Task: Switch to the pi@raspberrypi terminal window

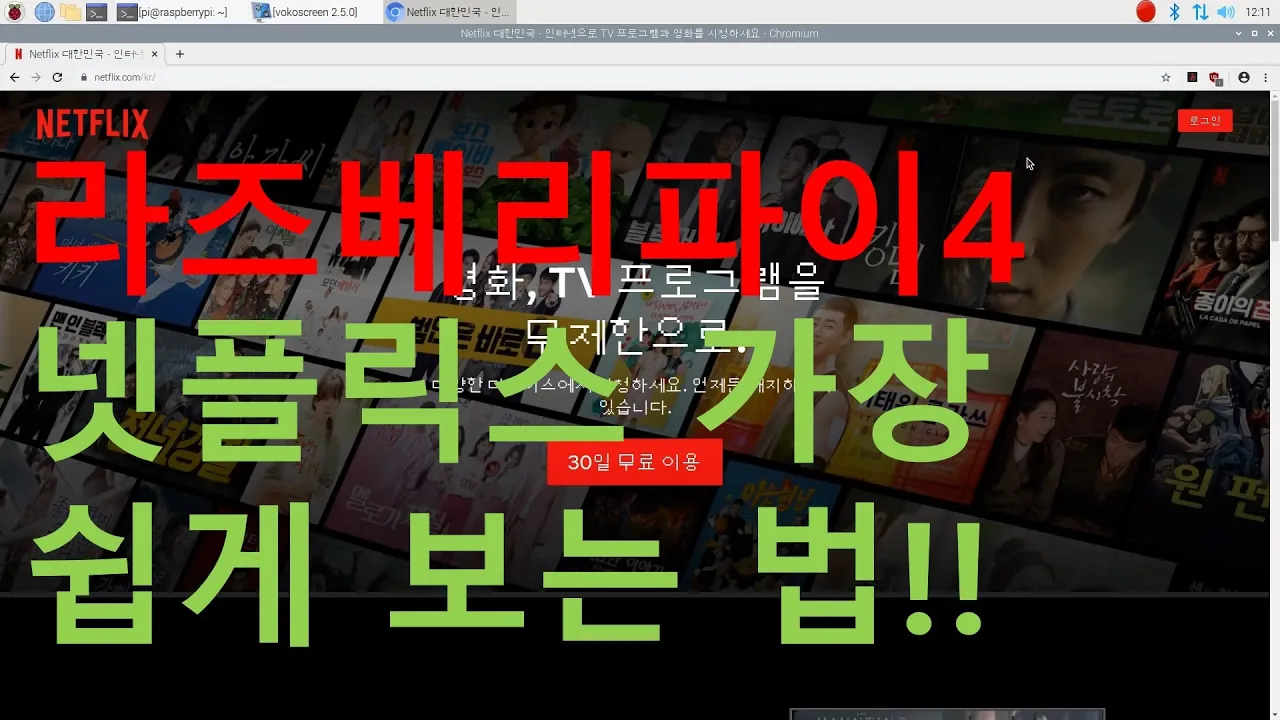Action: coord(172,12)
